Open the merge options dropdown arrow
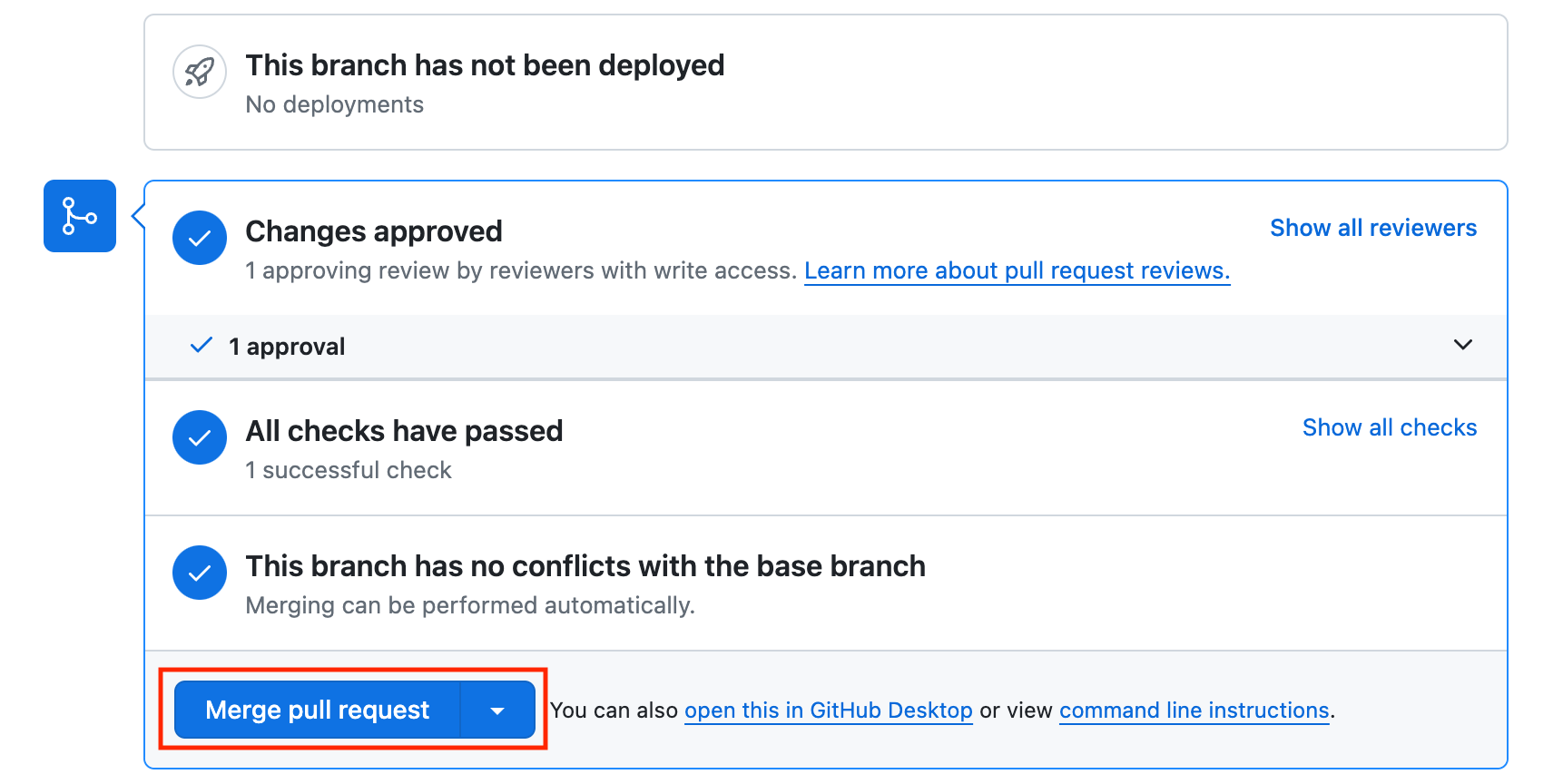1563x784 pixels. pos(496,710)
